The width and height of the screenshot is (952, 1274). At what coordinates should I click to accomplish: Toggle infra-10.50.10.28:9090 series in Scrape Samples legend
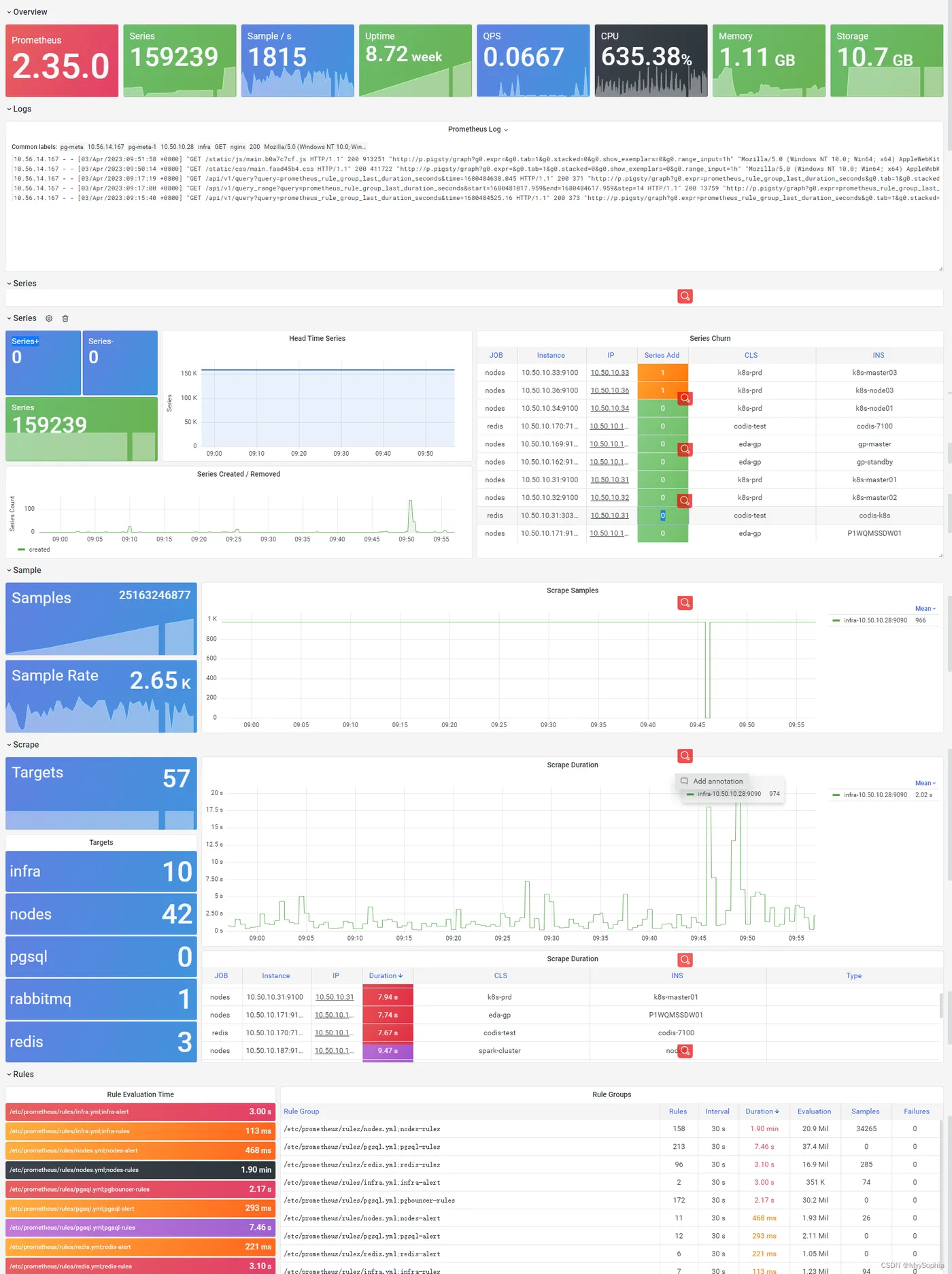coord(875,620)
